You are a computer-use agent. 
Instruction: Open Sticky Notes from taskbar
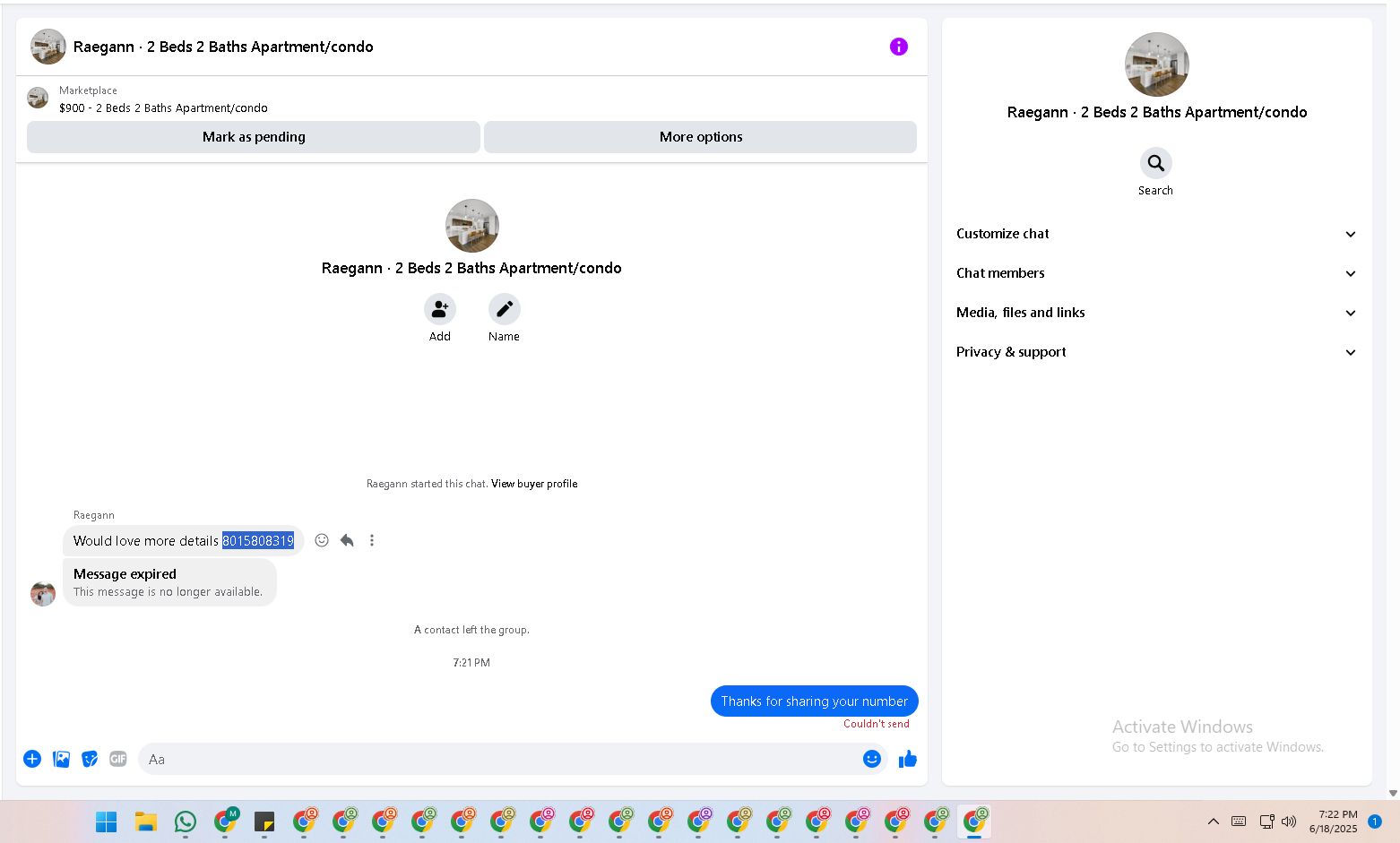click(264, 821)
